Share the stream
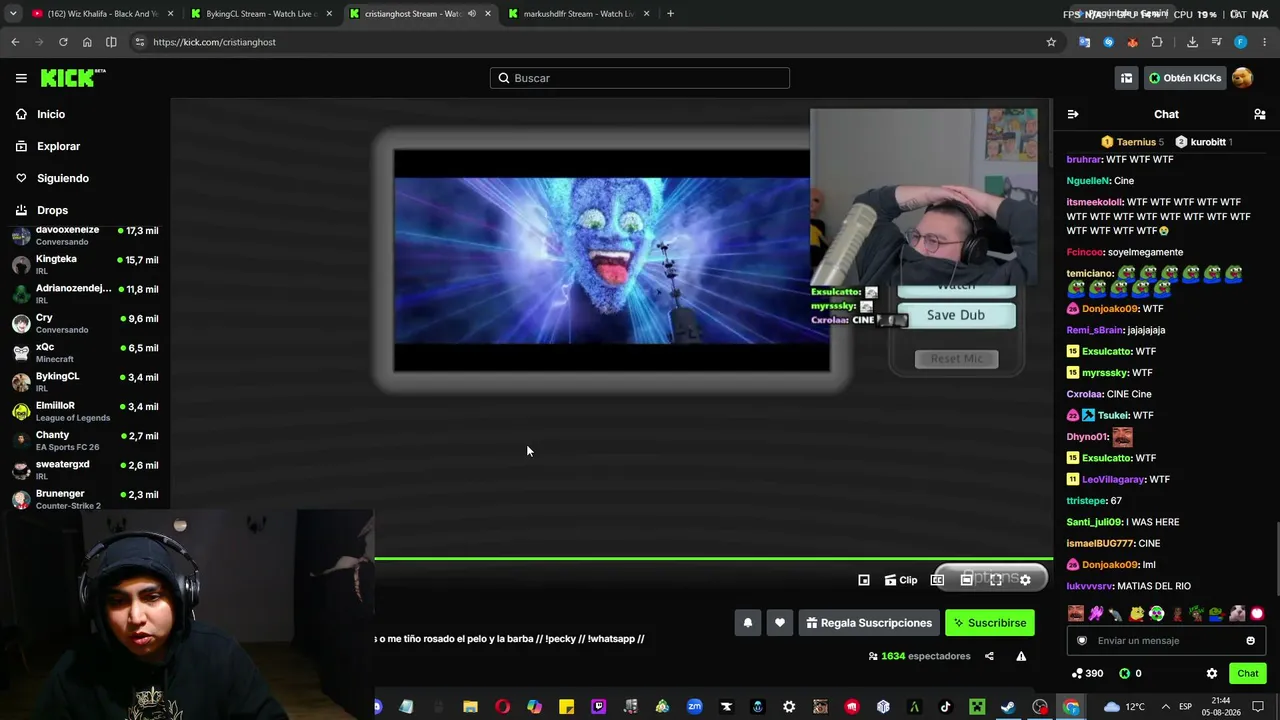 (989, 656)
